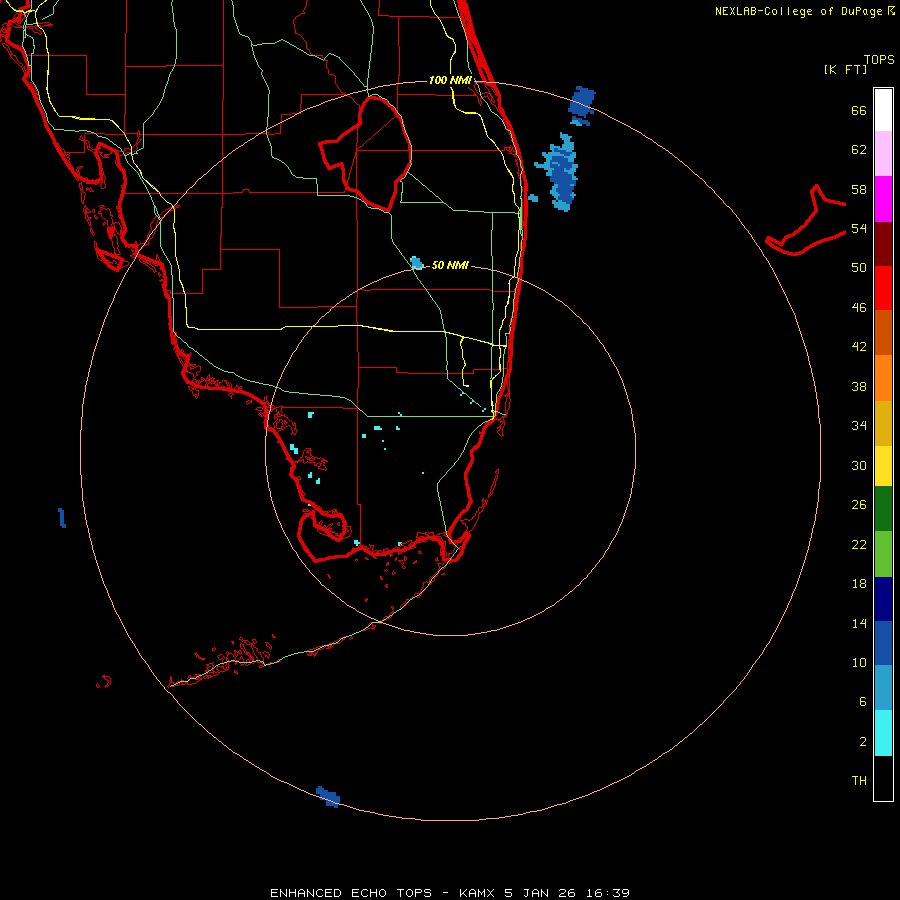Screen dimensions: 900x900
Task: Click the 100 NMI range ring label
Action: coord(450,80)
